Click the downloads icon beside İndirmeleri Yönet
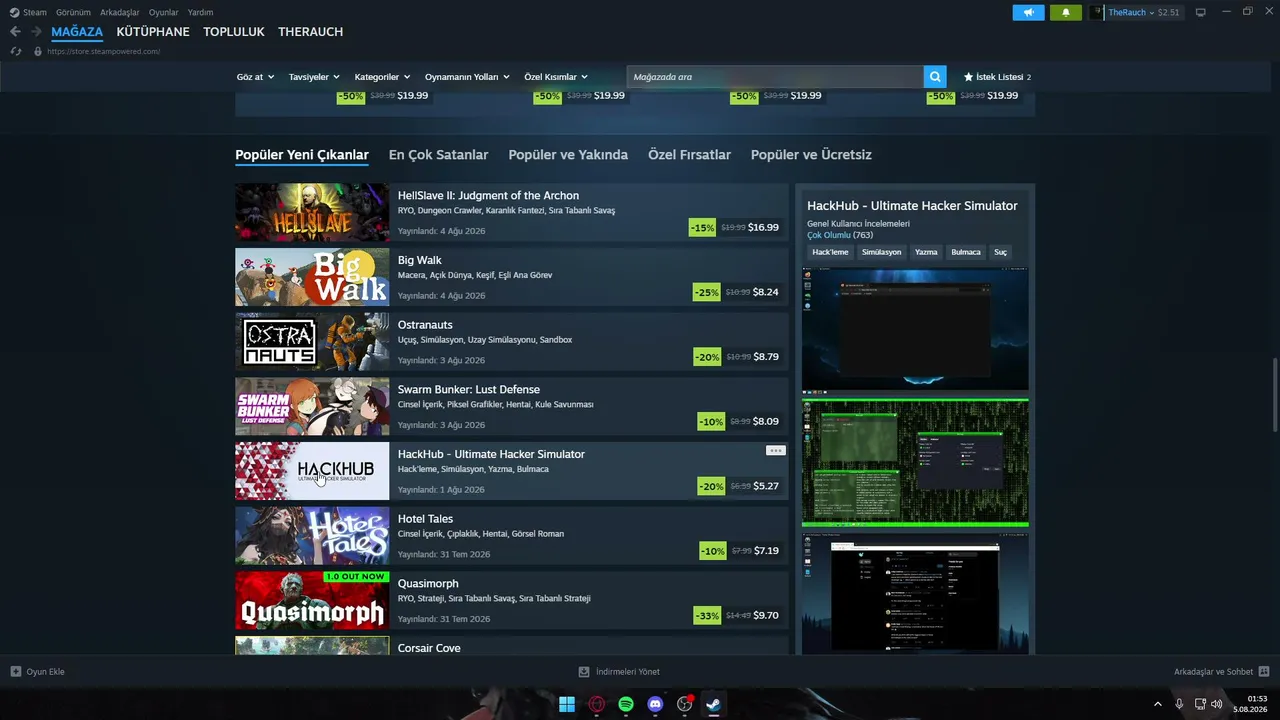The image size is (1280, 720). click(x=584, y=672)
